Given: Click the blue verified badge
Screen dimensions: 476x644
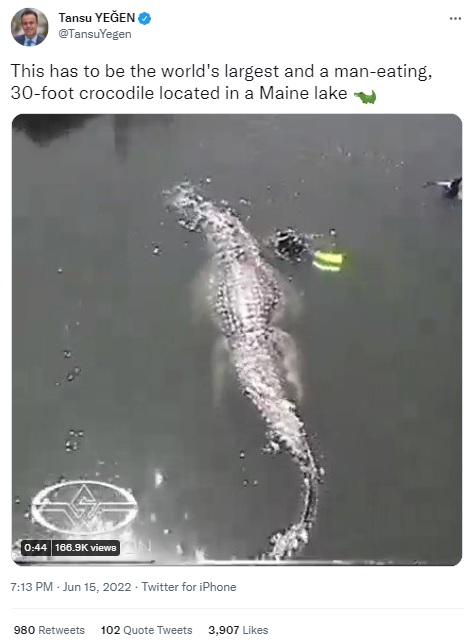Looking at the screenshot, I should pos(145,18).
